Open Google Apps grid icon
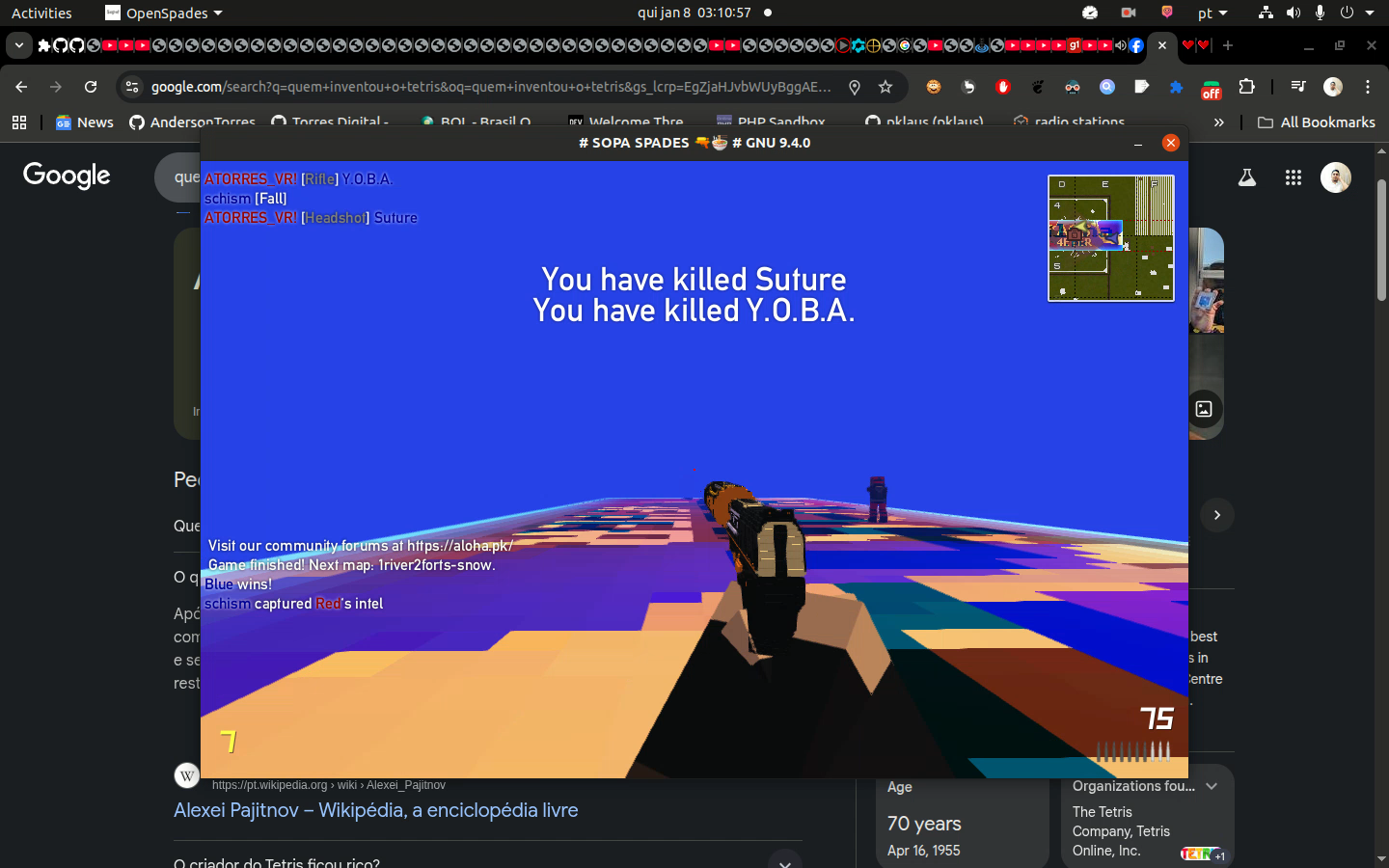 (x=1294, y=177)
